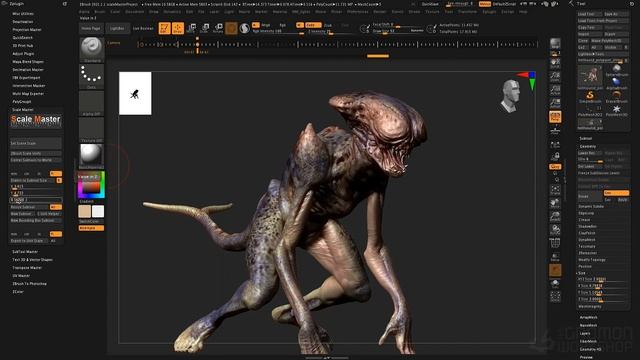Click the AAHalf icon
This screenshot has width=640, height=360.
tap(555, 102)
